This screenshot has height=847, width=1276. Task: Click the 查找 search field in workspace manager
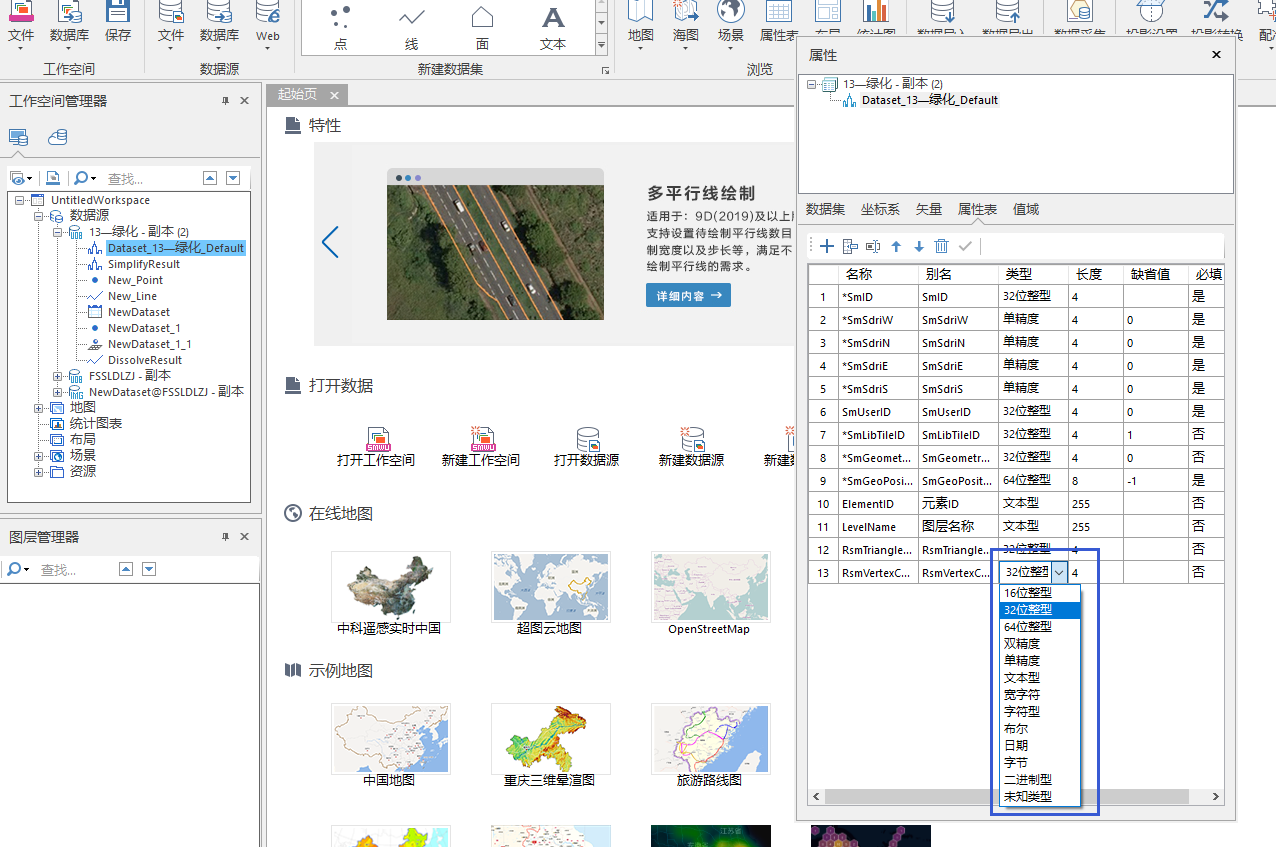[150, 178]
